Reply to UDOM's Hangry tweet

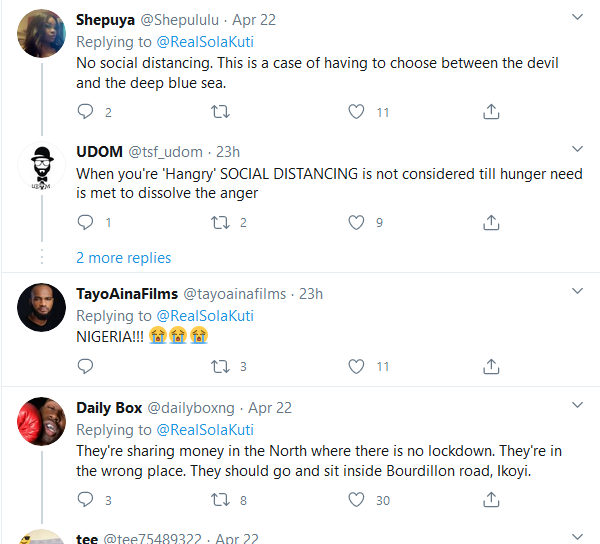85,222
